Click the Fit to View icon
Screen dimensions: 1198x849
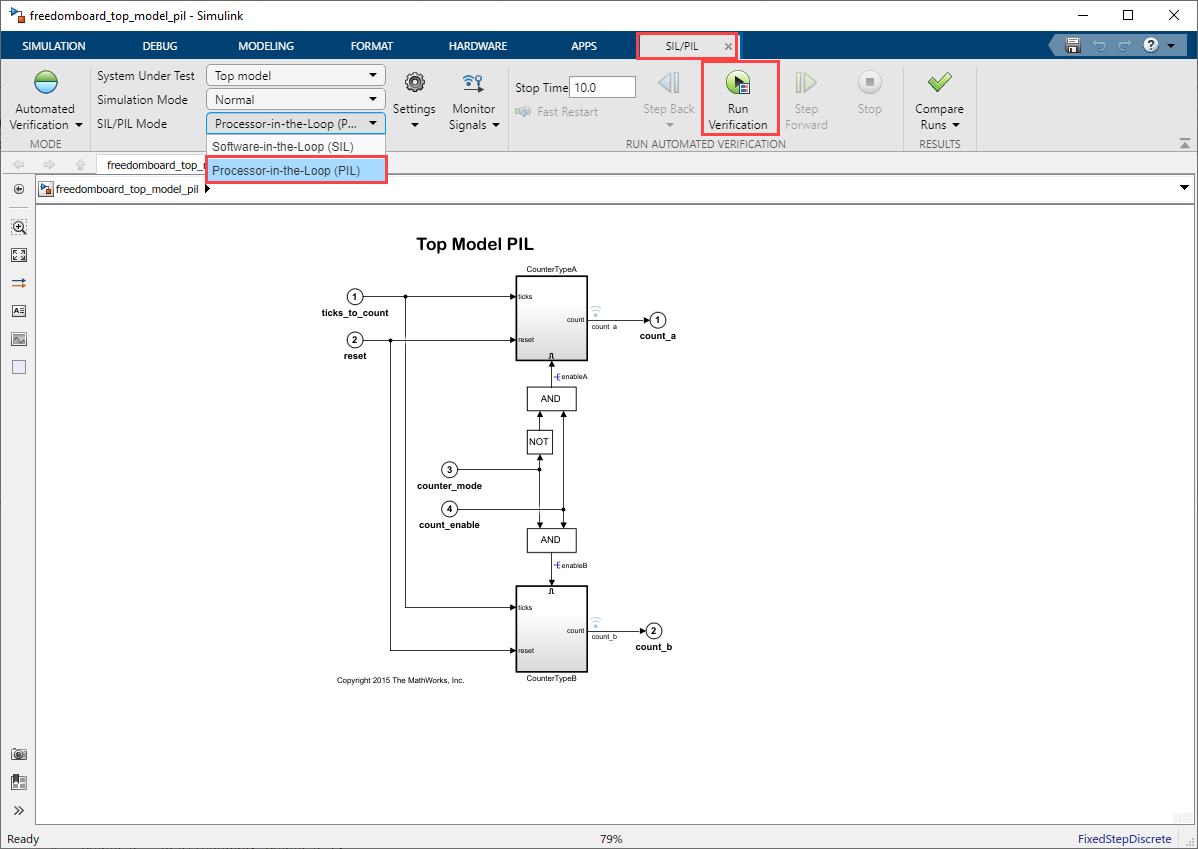click(19, 255)
